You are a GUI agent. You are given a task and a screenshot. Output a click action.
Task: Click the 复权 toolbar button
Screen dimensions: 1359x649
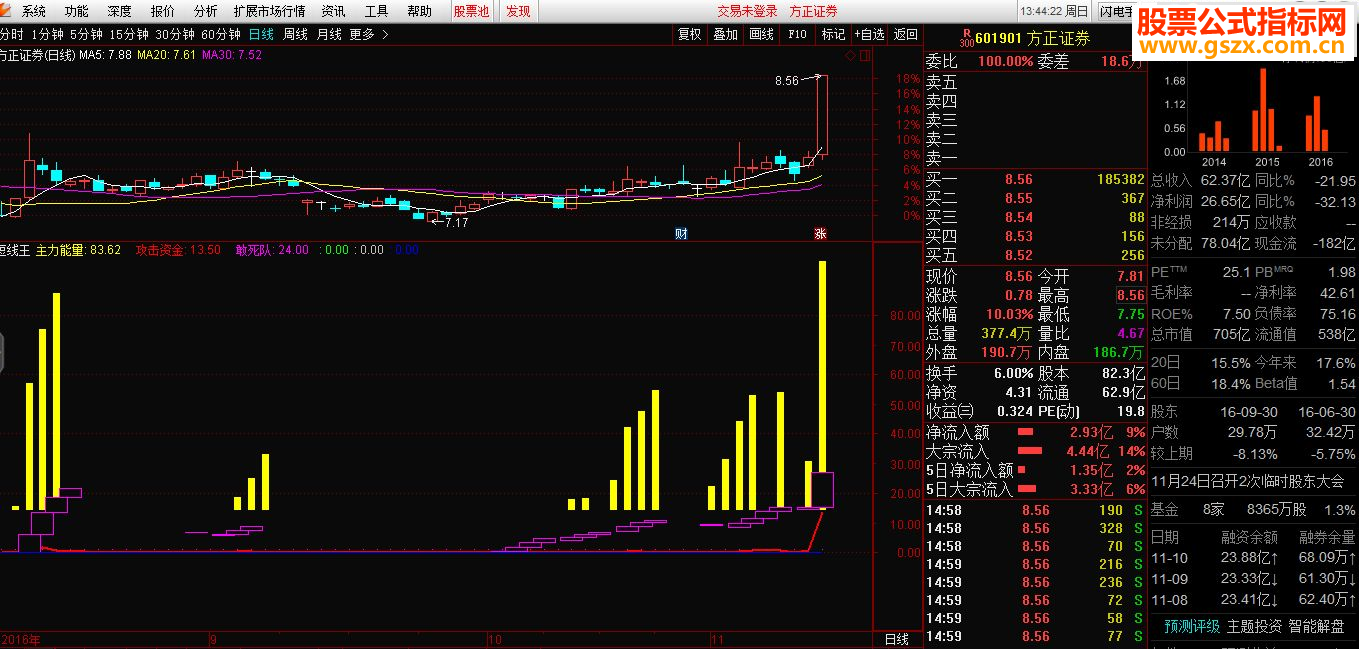point(689,34)
